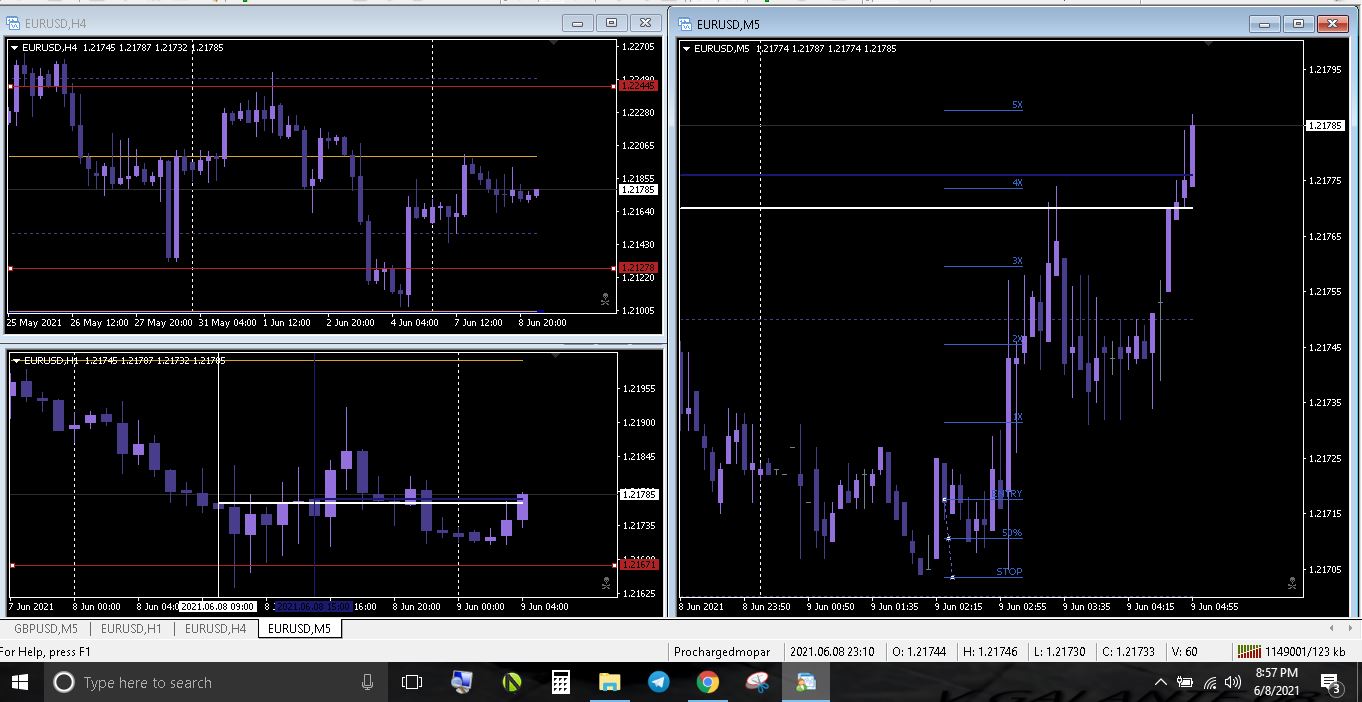The image size is (1362, 702).
Task: Click the L: 1.21730 low price field
Action: click(x=1060, y=652)
